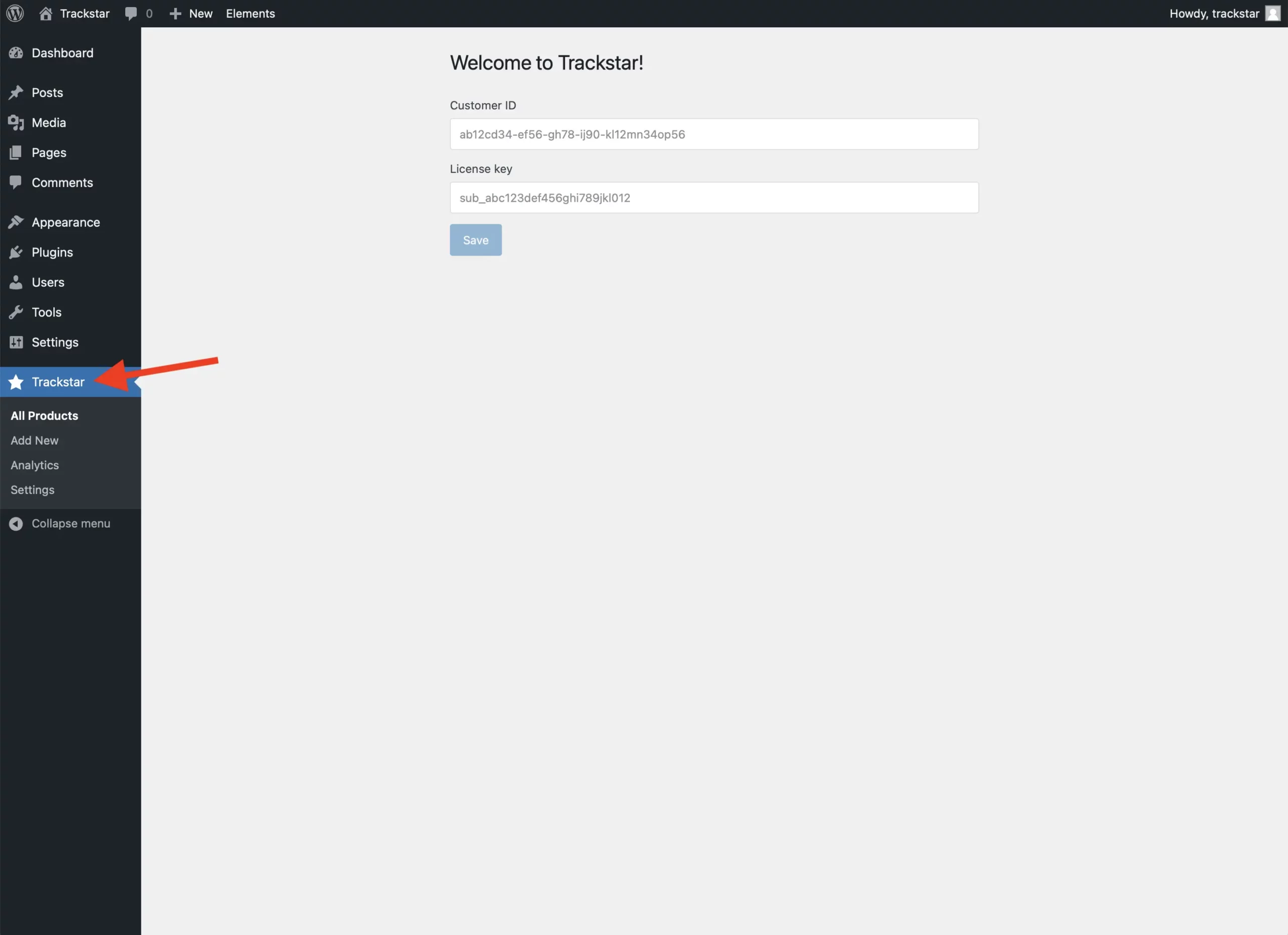
Task: Click the Customer ID label
Action: pyautogui.click(x=482, y=106)
